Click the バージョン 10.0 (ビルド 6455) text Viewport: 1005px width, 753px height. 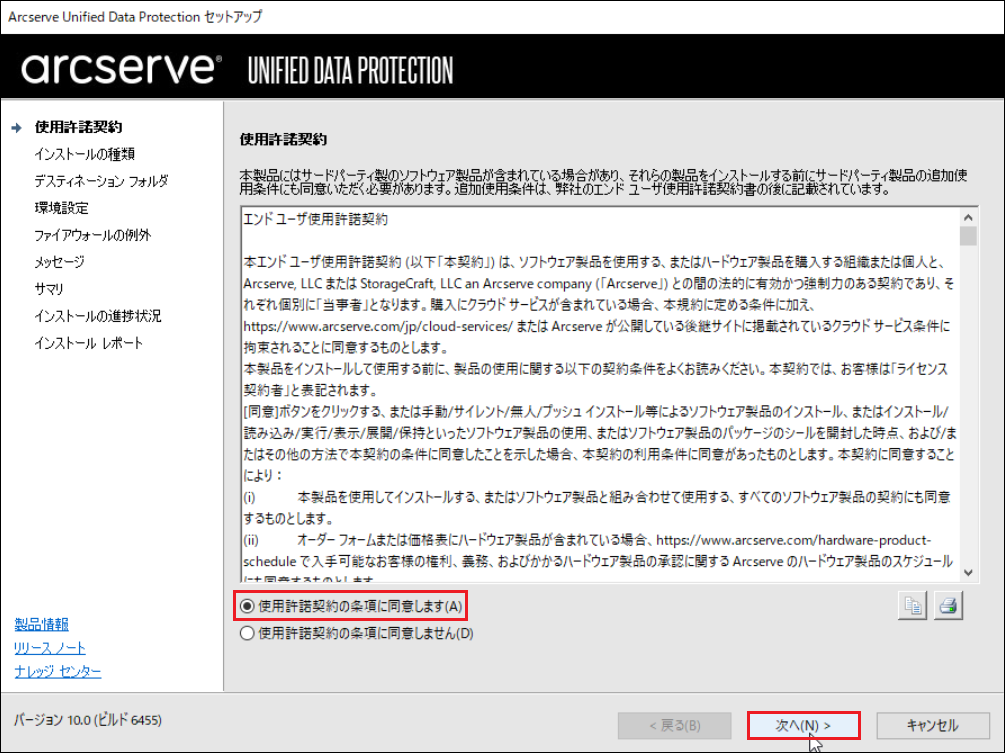click(88, 720)
